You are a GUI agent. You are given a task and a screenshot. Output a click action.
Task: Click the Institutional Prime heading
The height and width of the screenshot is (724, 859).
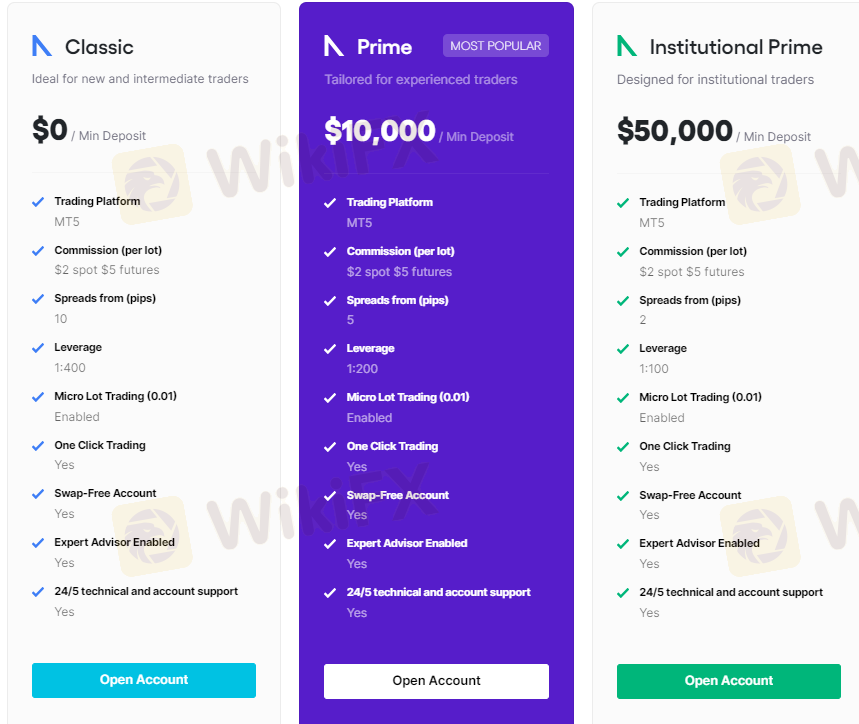(736, 47)
